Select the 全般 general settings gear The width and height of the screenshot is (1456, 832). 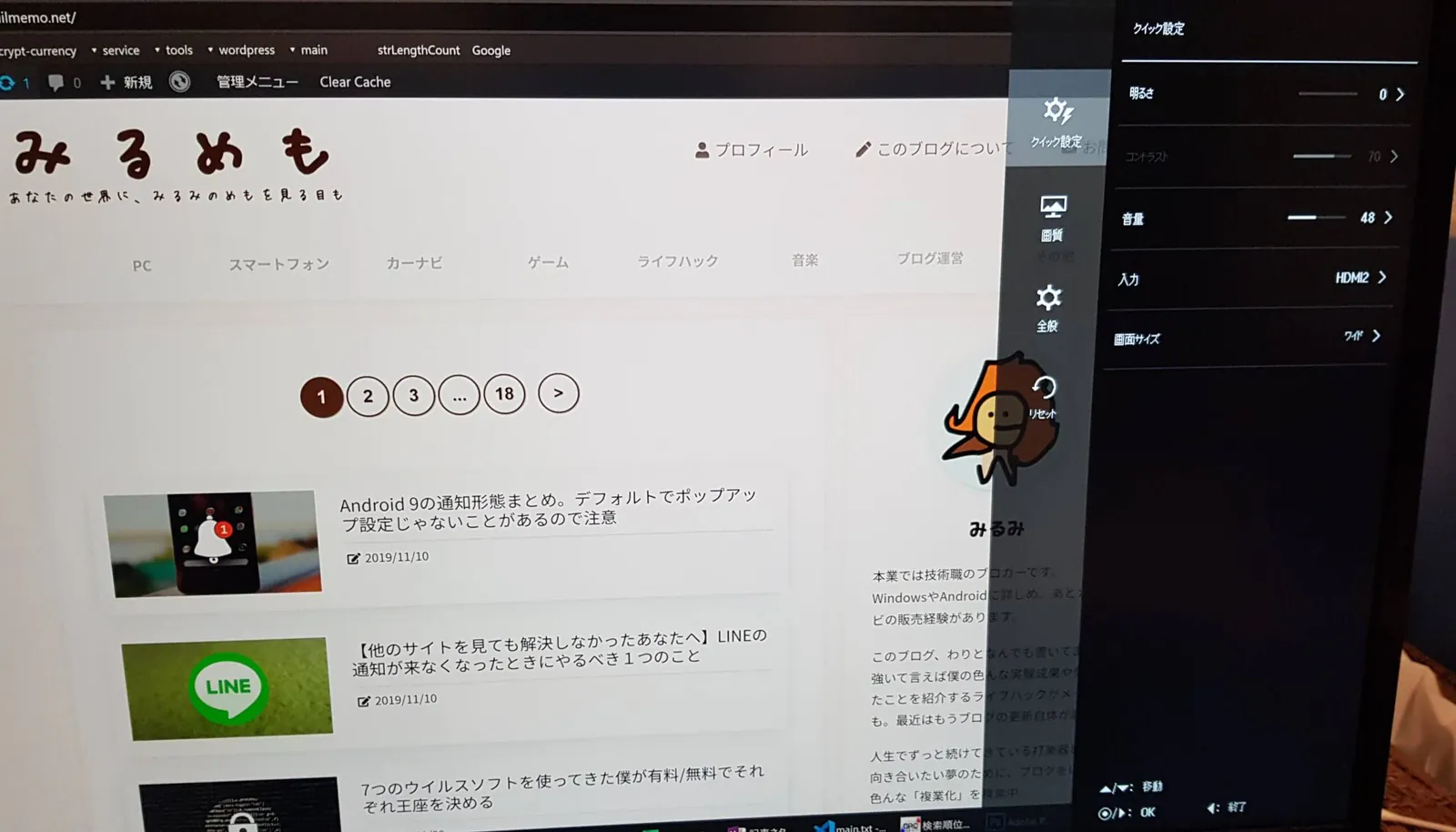[1048, 309]
